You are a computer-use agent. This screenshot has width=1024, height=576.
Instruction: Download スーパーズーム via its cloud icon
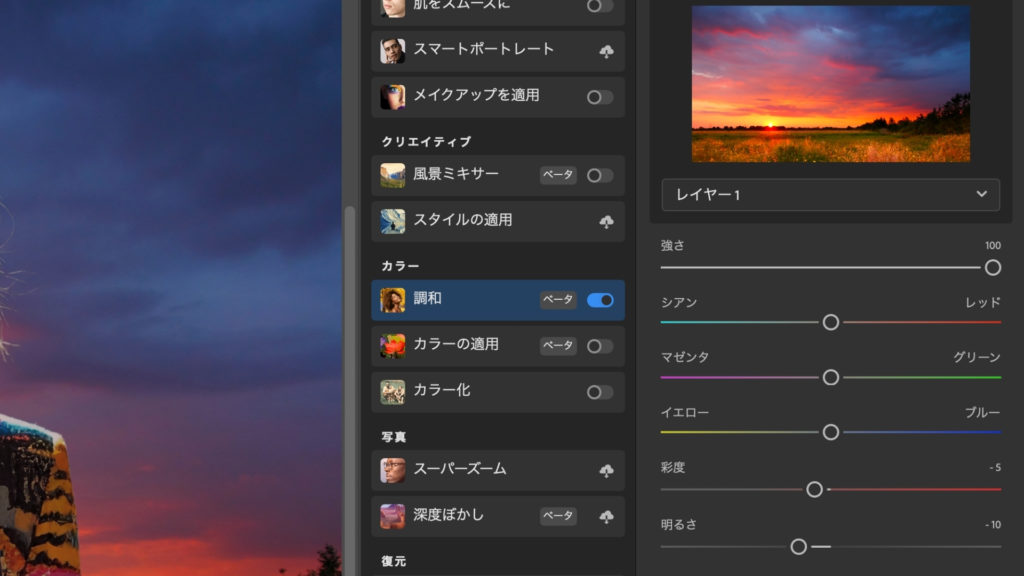[606, 471]
